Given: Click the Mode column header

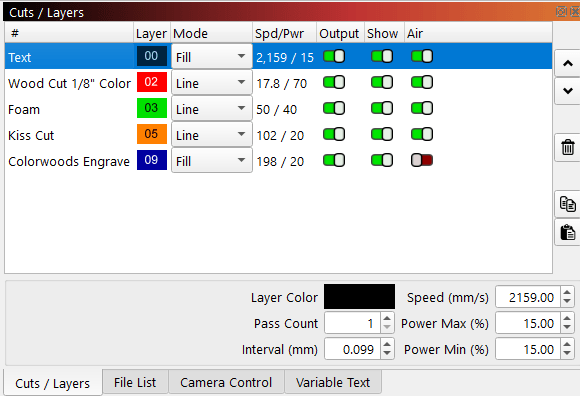Looking at the screenshot, I should tap(211, 33).
